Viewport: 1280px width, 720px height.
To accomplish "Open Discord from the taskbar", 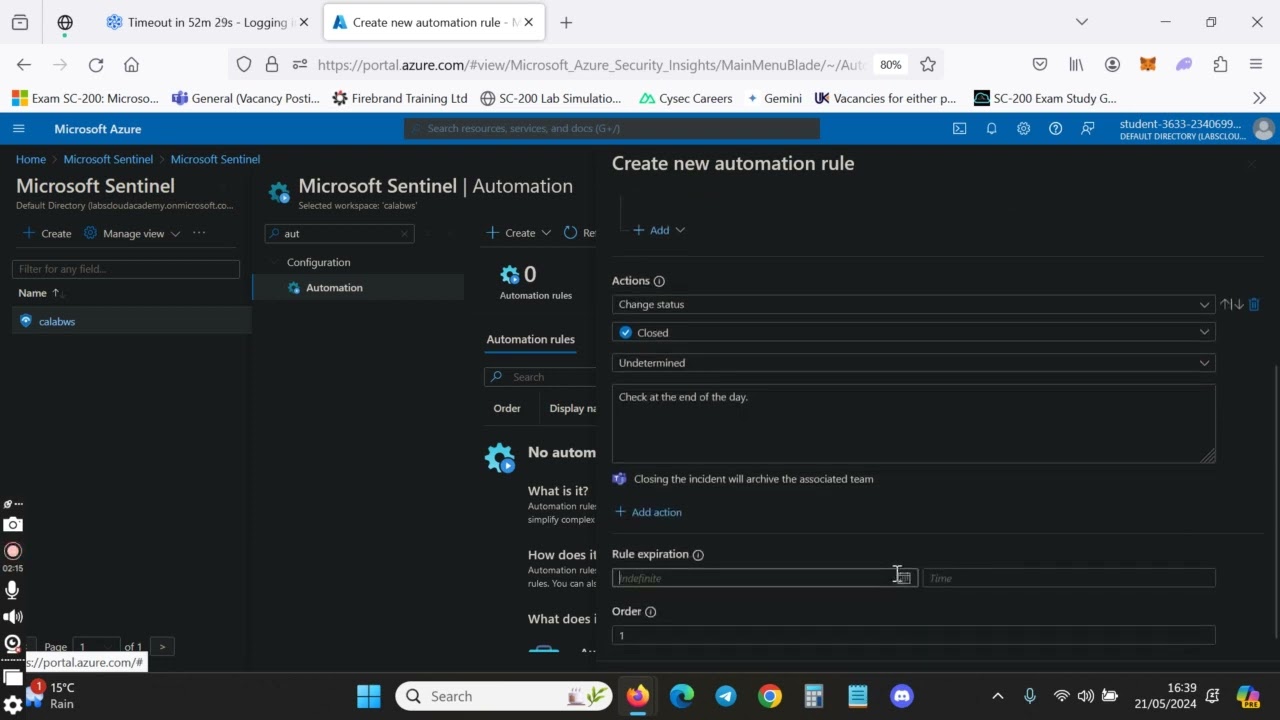I will pos(902,696).
